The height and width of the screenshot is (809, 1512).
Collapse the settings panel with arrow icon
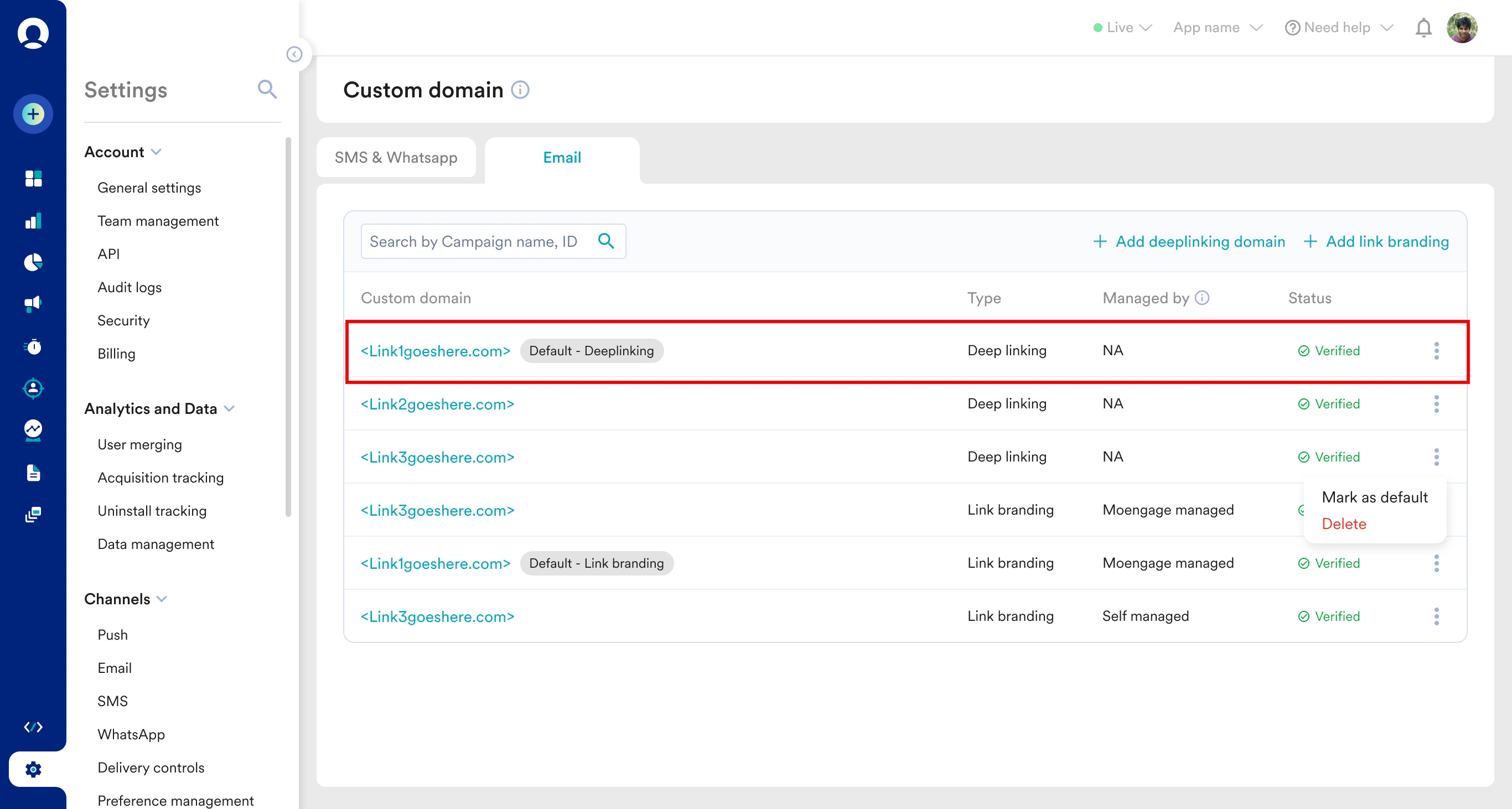click(294, 55)
